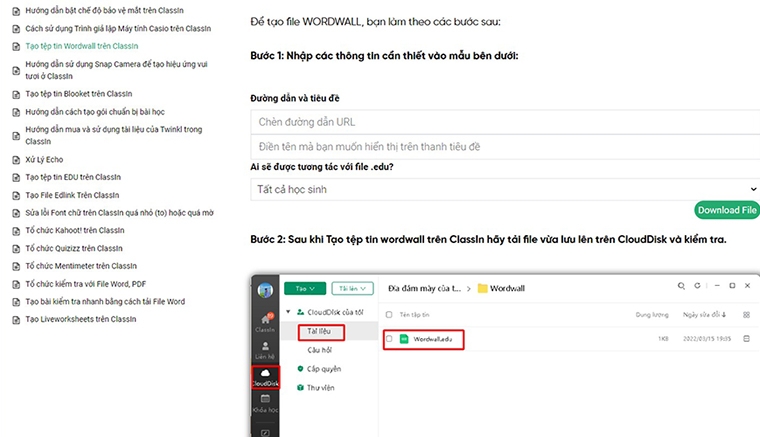The width and height of the screenshot is (760, 437).
Task: Click the title bar name input field
Action: tap(505, 147)
